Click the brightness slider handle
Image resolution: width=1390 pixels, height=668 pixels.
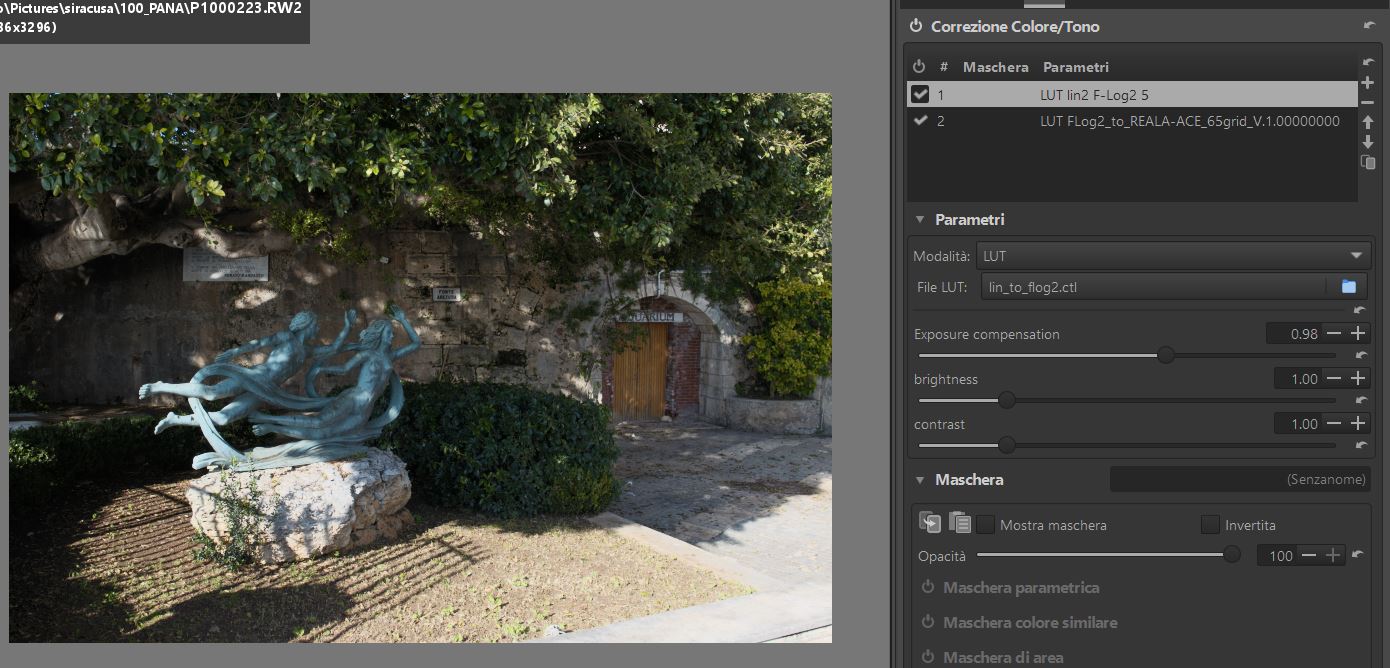[1007, 399]
